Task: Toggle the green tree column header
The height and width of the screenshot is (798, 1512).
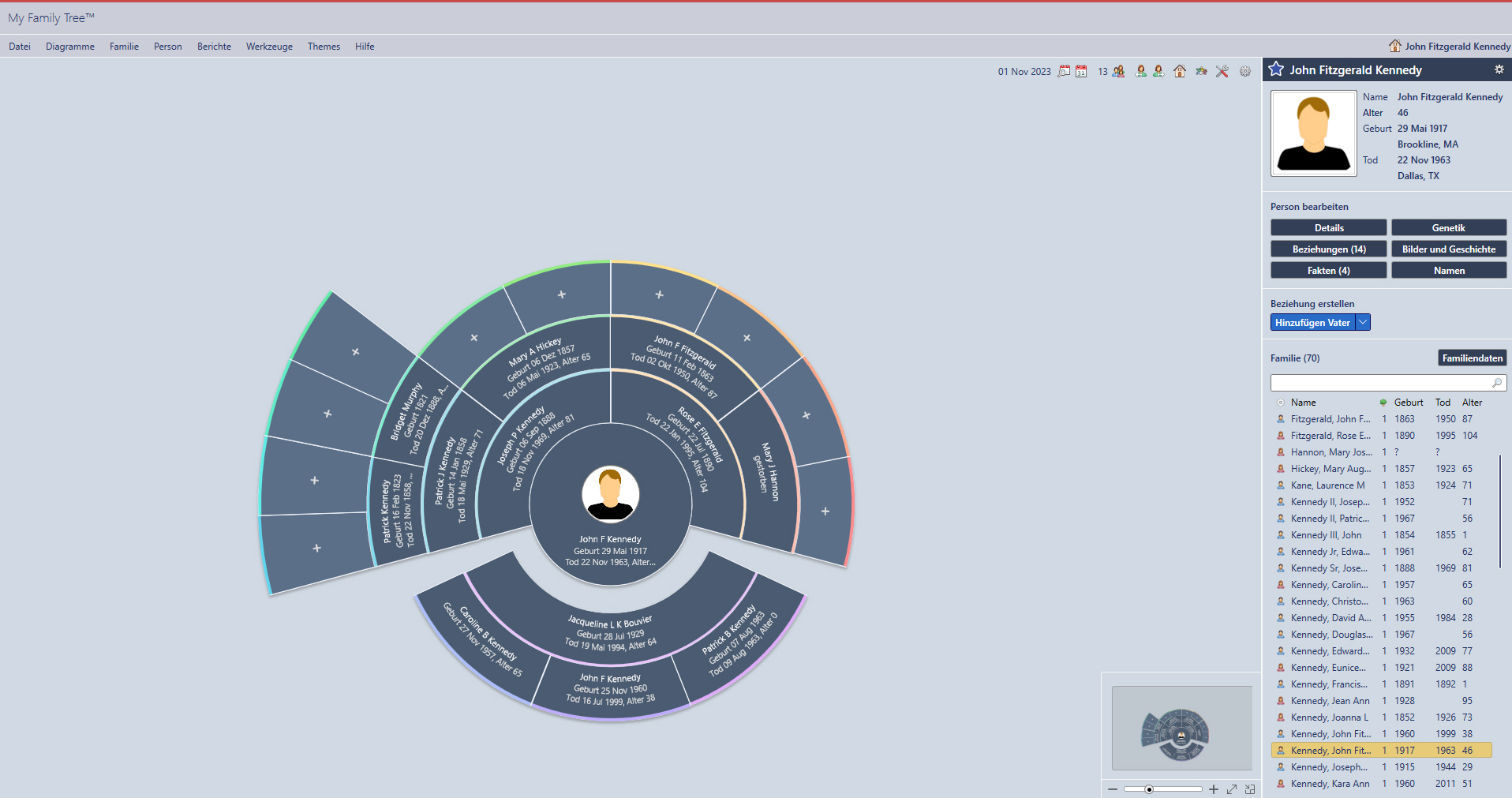Action: coord(1383,403)
